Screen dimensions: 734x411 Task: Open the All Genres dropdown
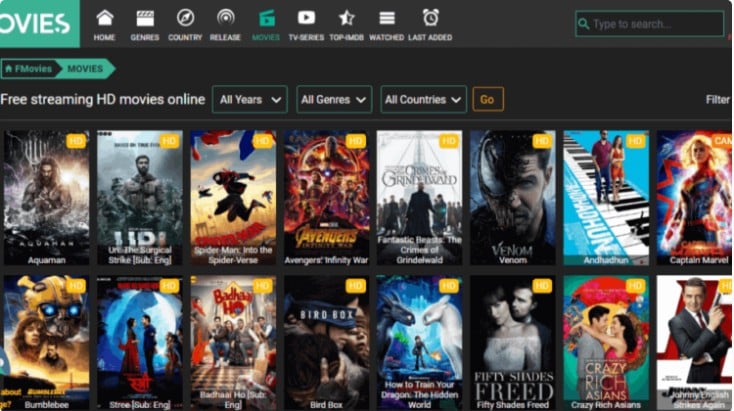pos(334,99)
